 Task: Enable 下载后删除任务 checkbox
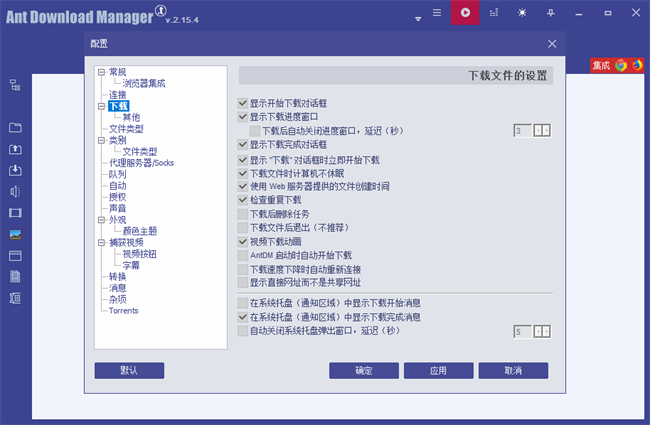pos(243,214)
